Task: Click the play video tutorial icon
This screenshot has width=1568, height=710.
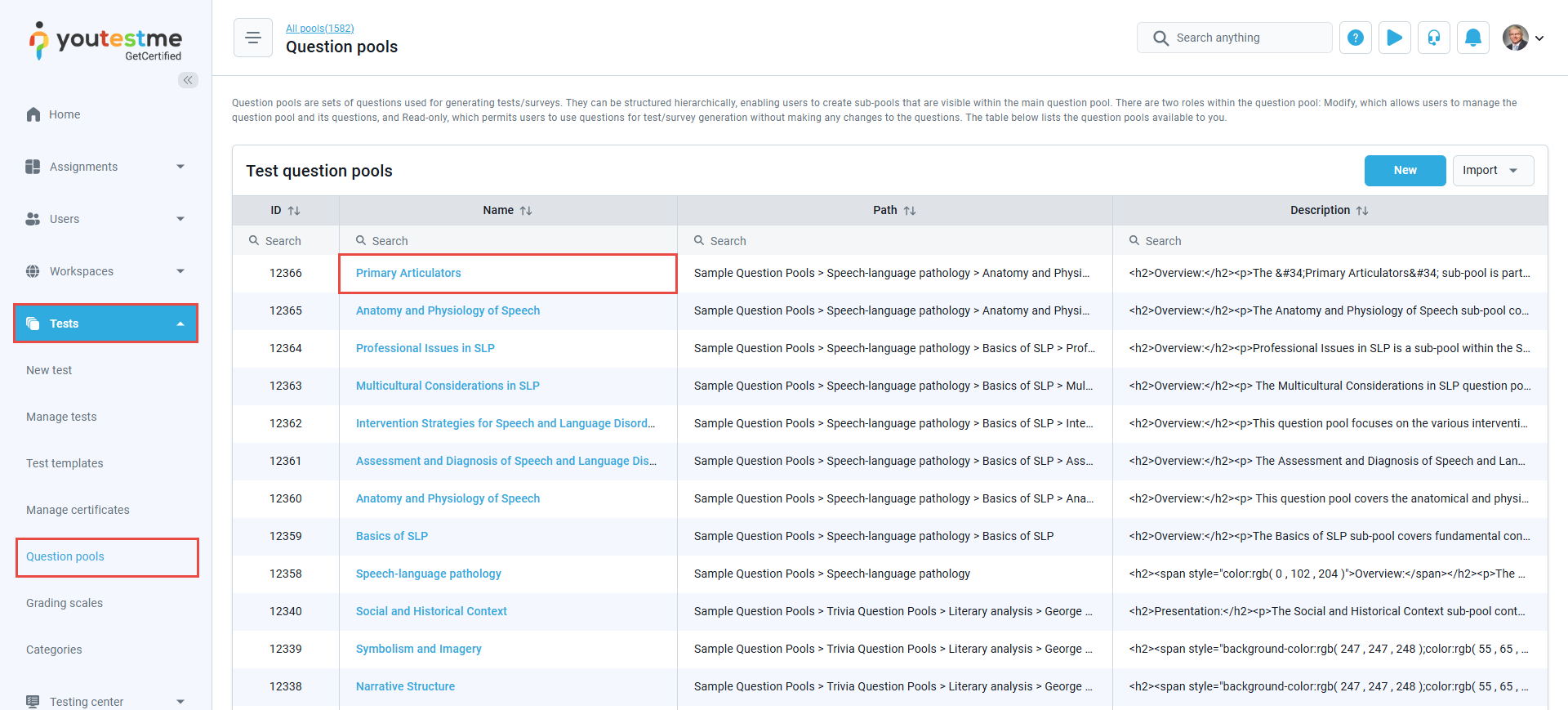Action: pyautogui.click(x=1395, y=38)
